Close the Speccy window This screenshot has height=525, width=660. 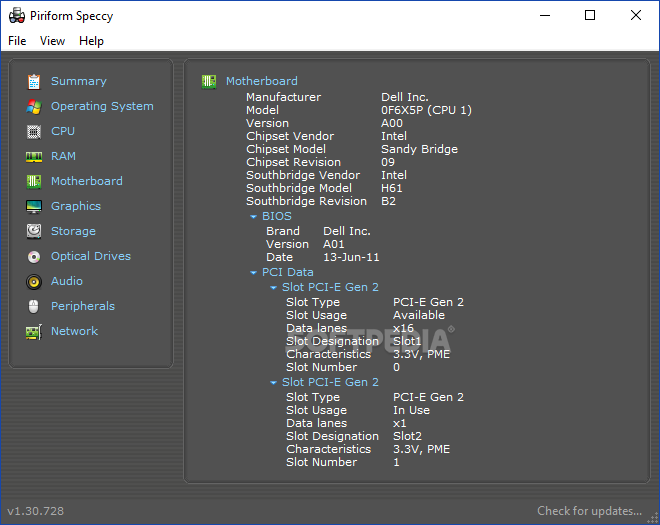[x=636, y=16]
